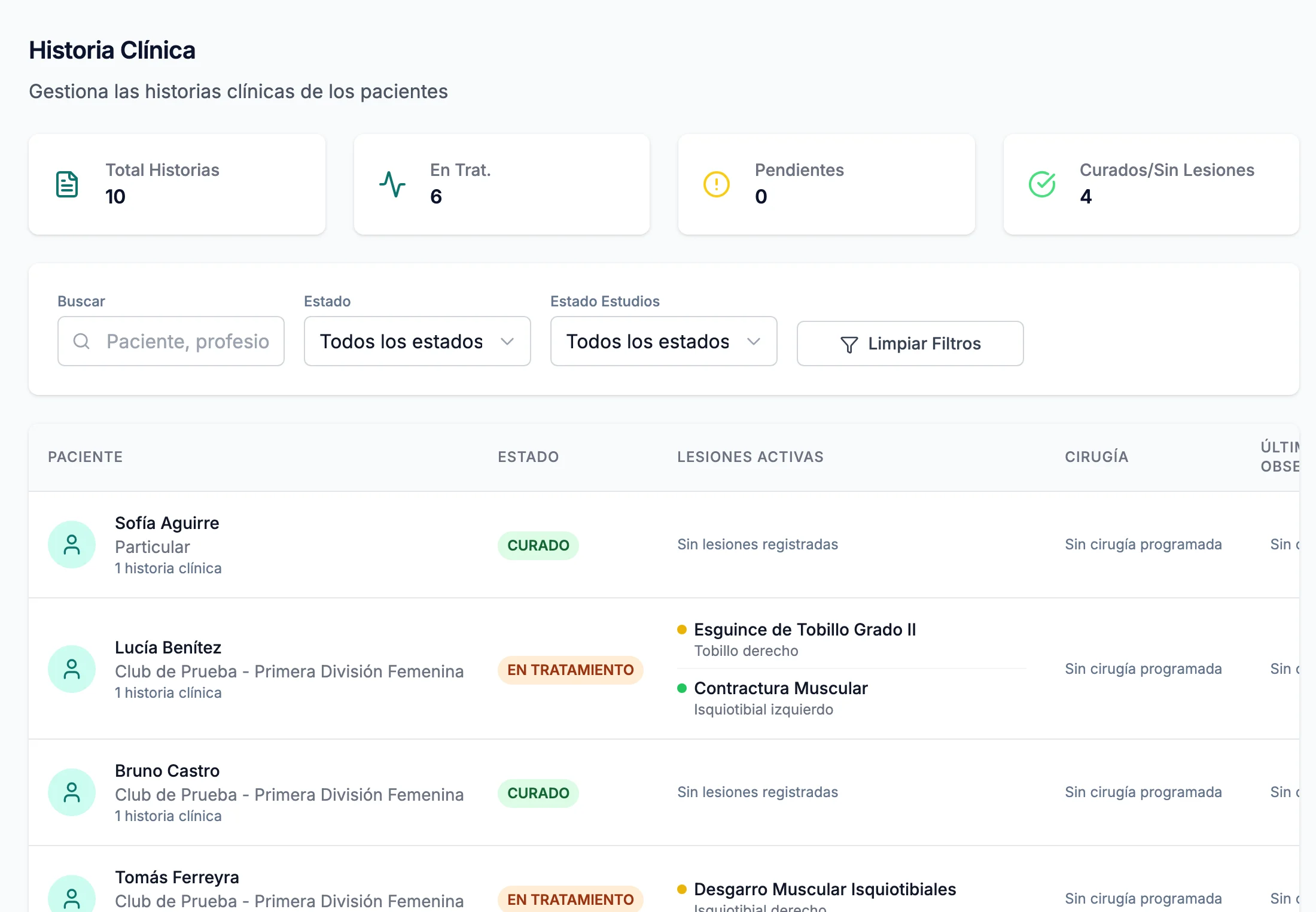Click the Limpiar Filtros button
The image size is (1316, 912).
coord(910,343)
